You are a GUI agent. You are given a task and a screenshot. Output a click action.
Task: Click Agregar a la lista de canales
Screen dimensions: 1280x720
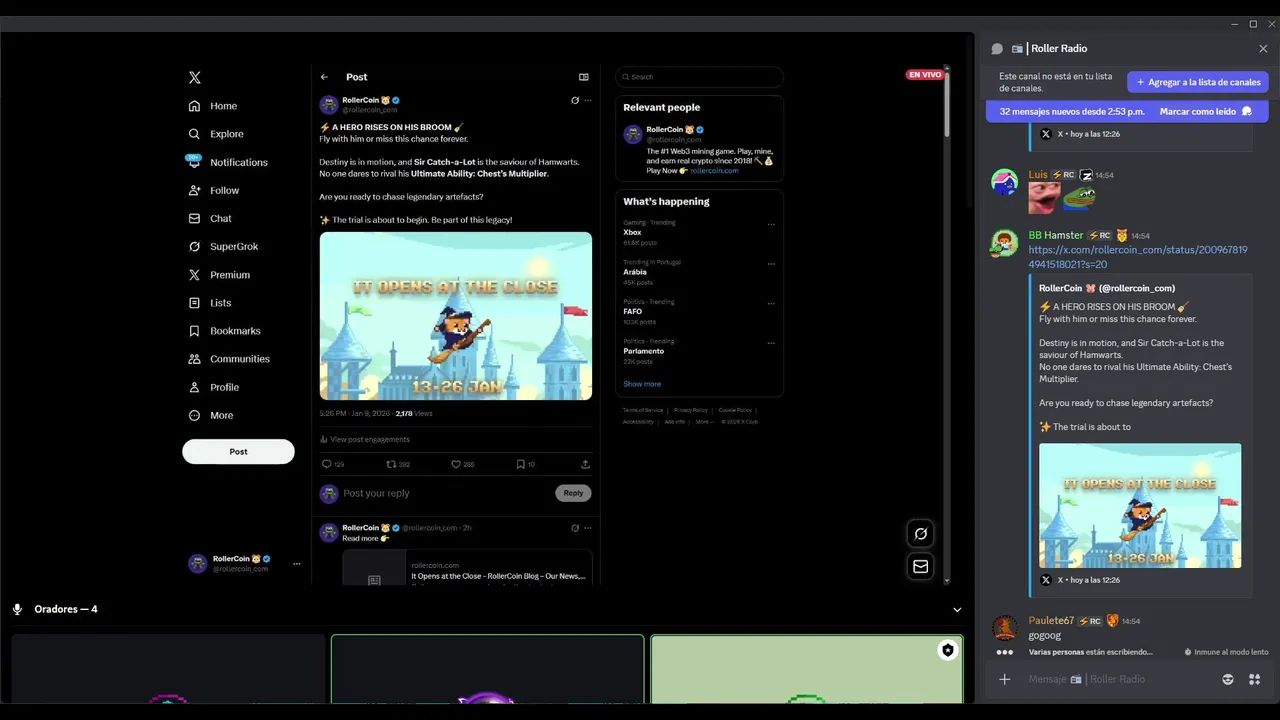1198,82
